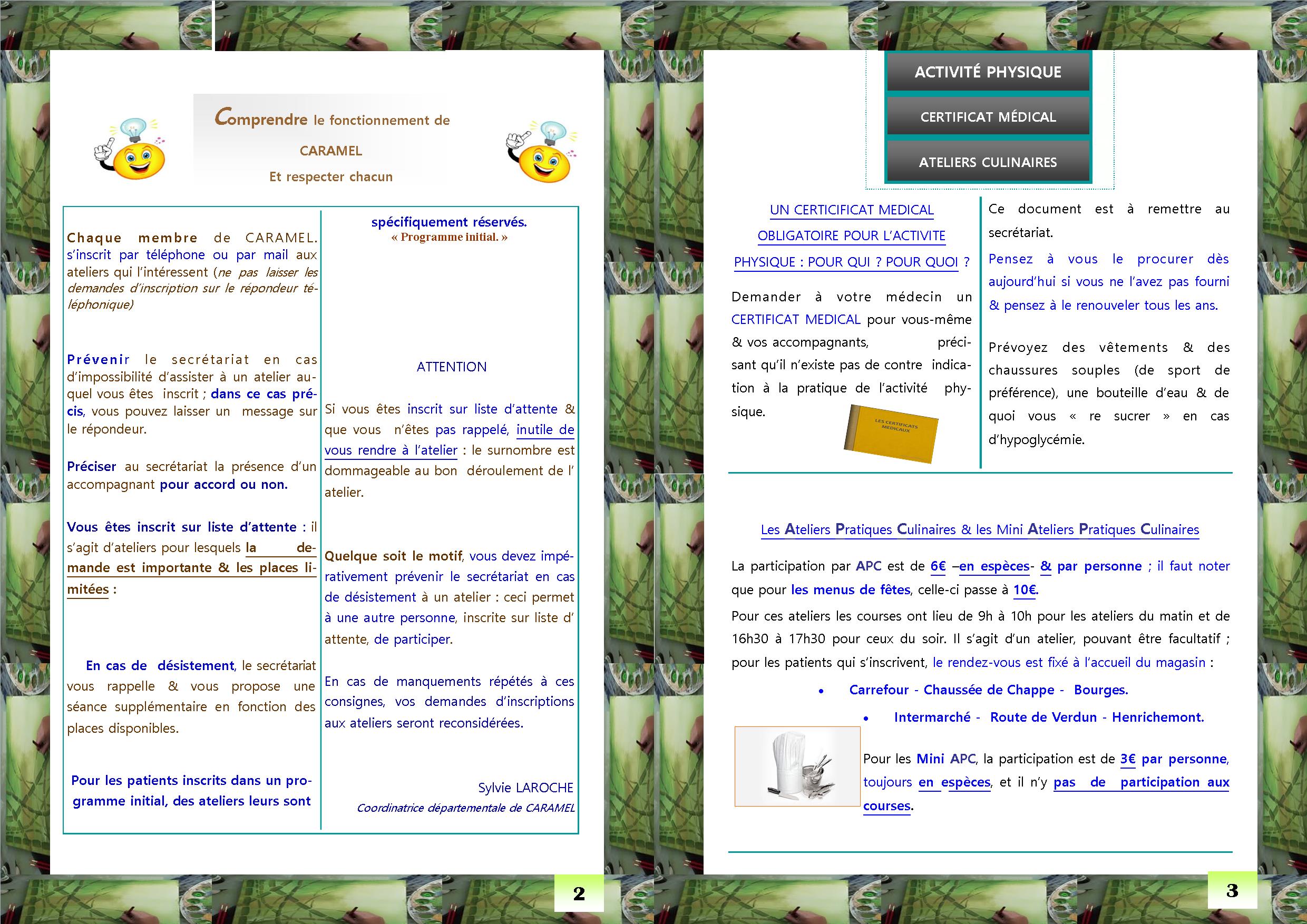Click the bold word 'Préciser'
Viewport: 1307px width, 924px height.
92,467
